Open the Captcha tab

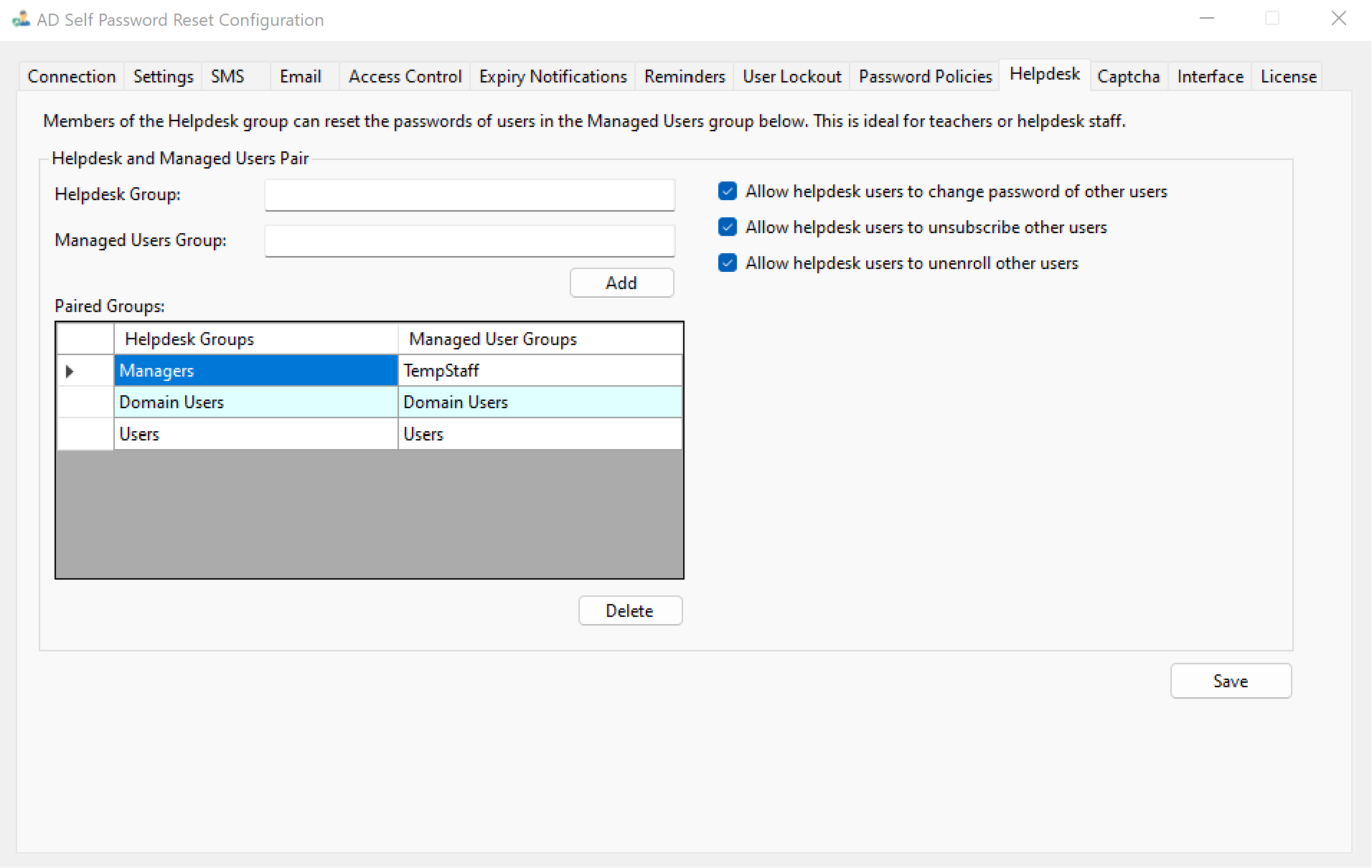pos(1128,76)
